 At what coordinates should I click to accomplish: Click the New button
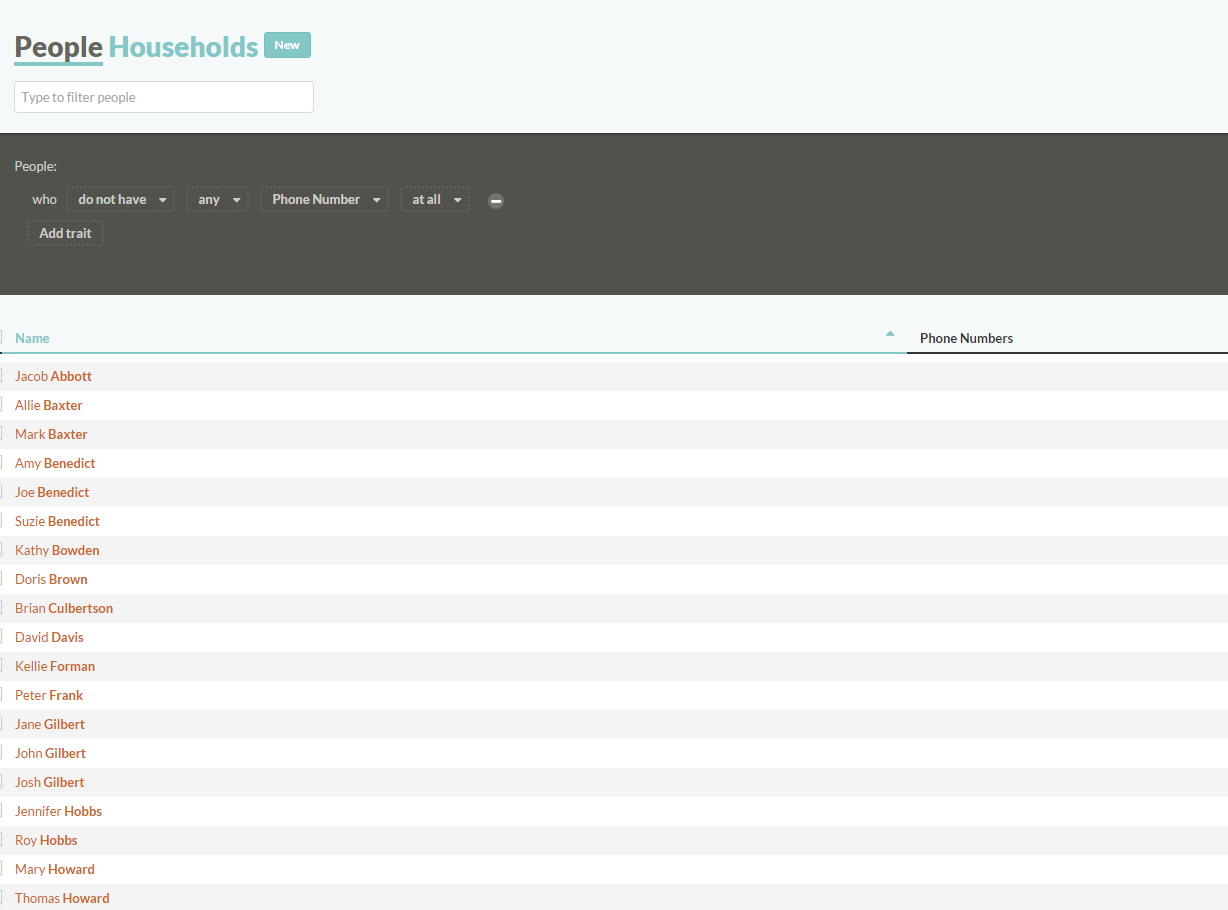pos(287,45)
